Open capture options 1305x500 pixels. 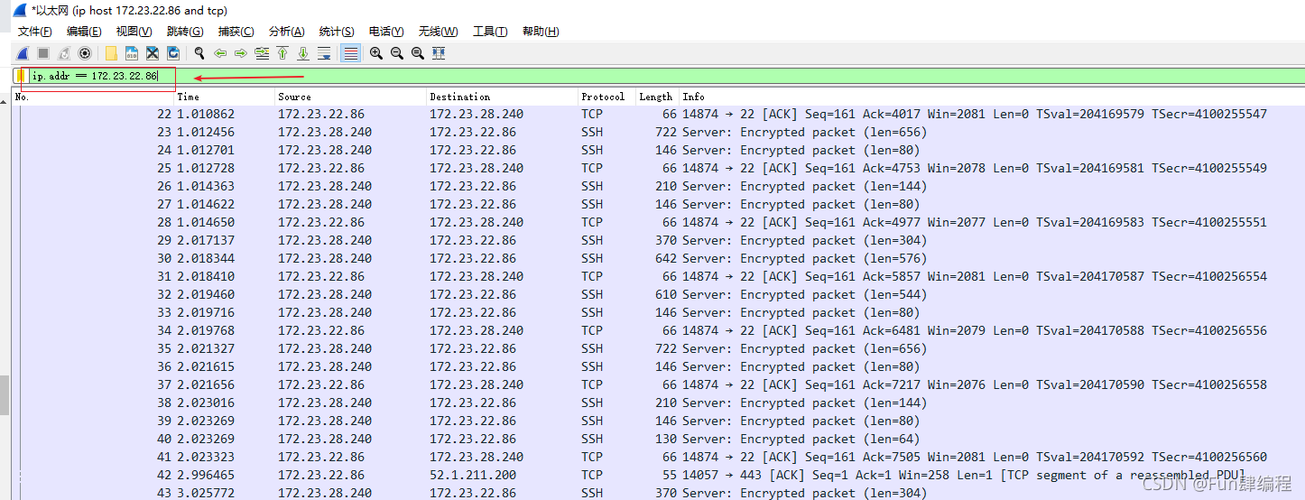pyautogui.click(x=85, y=53)
